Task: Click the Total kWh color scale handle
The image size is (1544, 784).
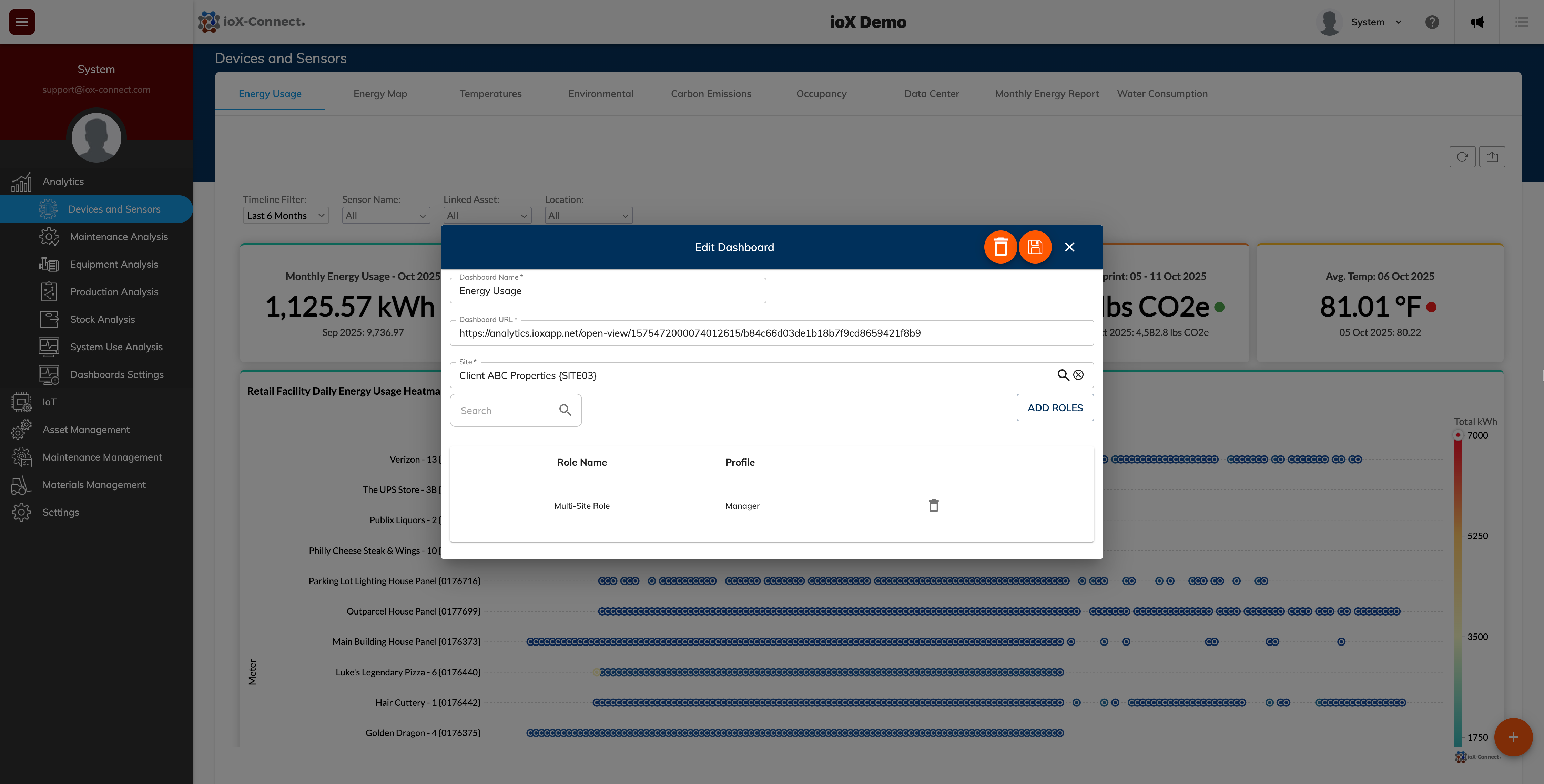Action: pyautogui.click(x=1458, y=435)
